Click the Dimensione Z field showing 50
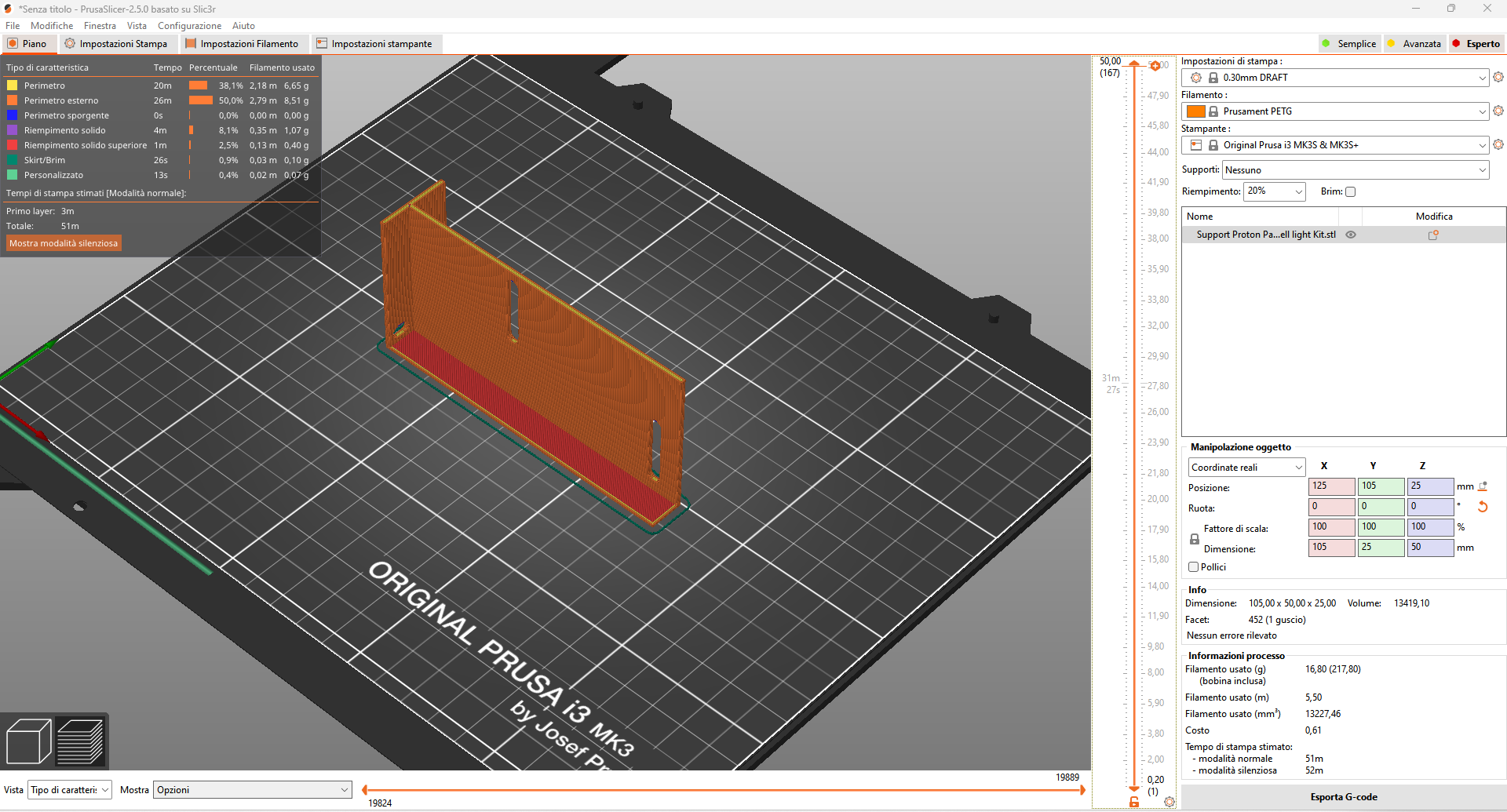This screenshot has height=812, width=1507. click(x=1430, y=548)
